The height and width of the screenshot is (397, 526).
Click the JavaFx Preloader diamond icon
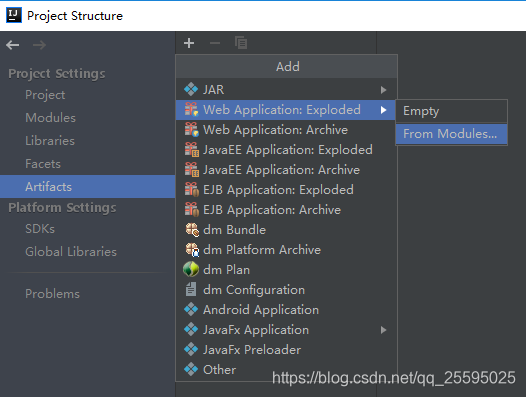click(x=191, y=349)
